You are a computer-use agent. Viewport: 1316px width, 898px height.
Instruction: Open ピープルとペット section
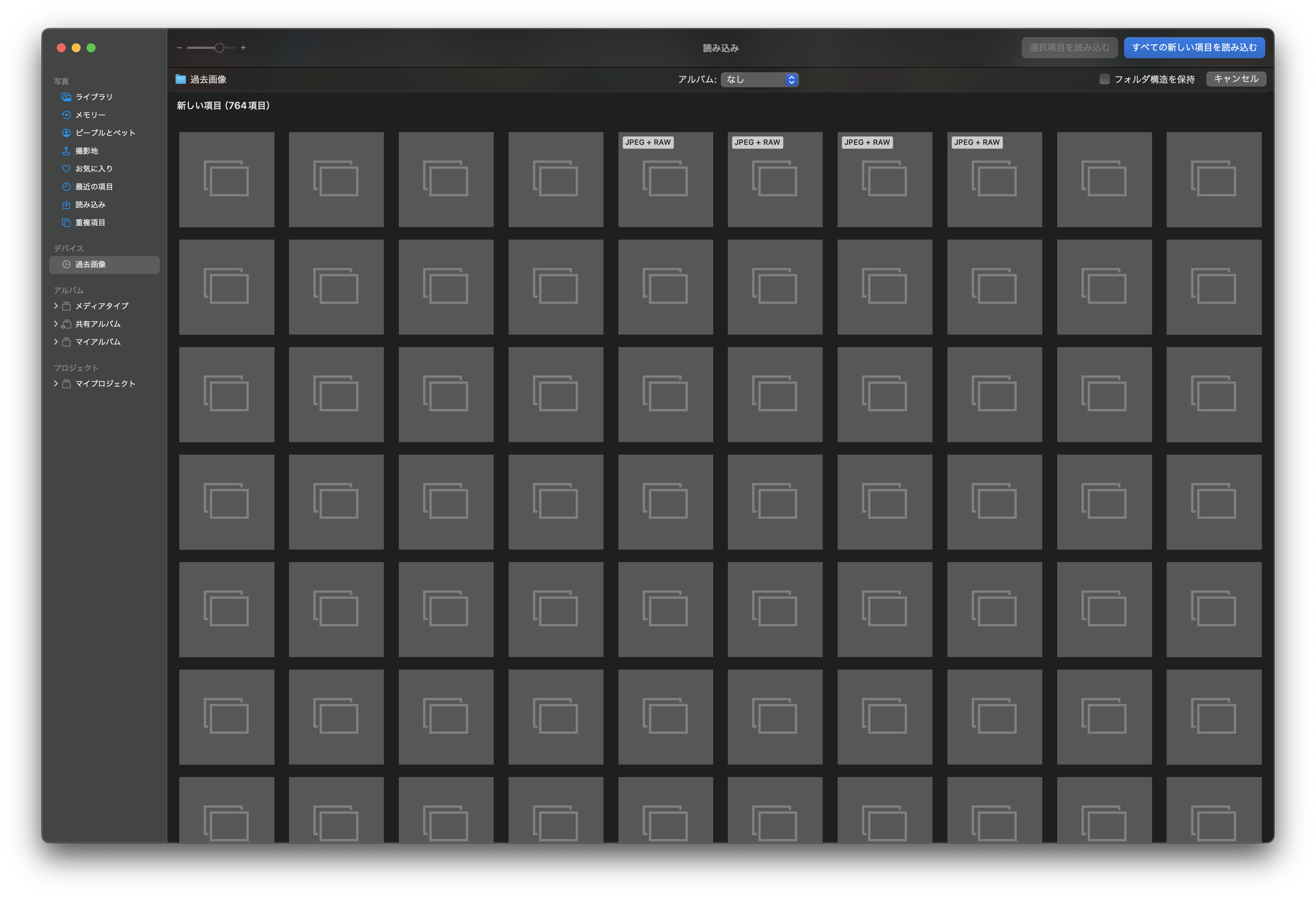[105, 133]
